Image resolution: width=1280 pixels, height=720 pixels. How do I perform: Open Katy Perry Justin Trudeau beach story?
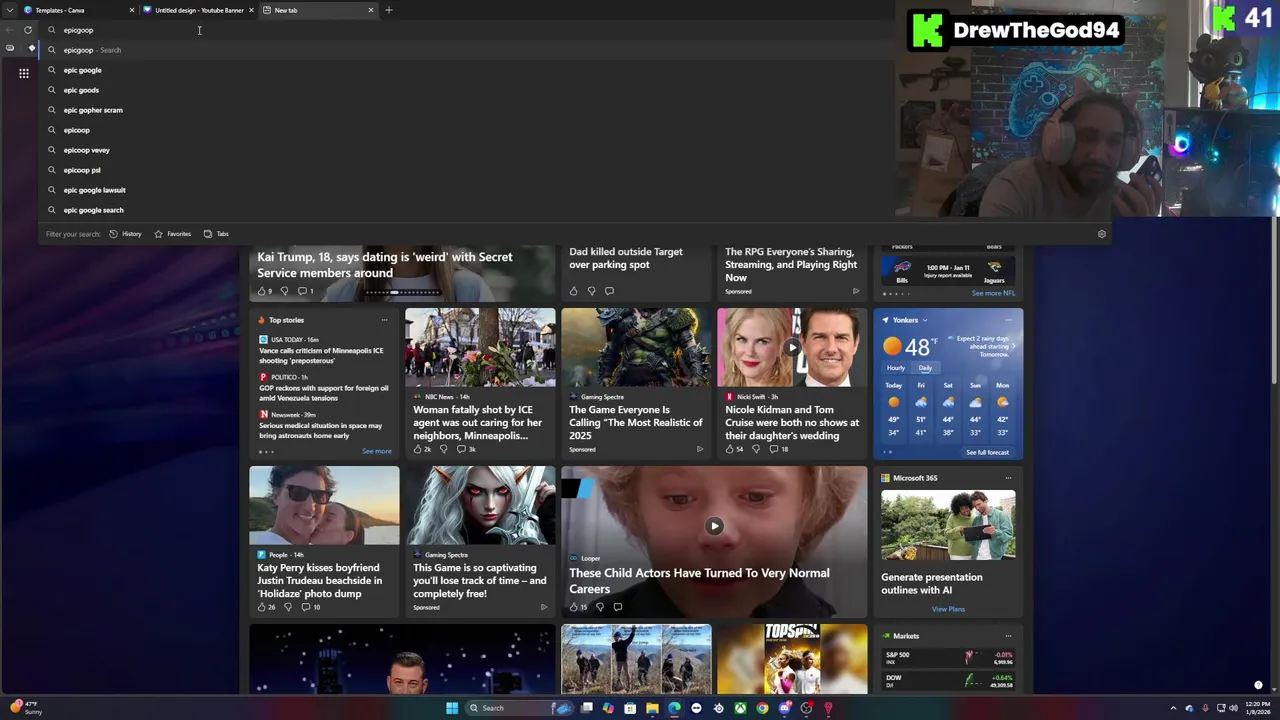point(320,580)
